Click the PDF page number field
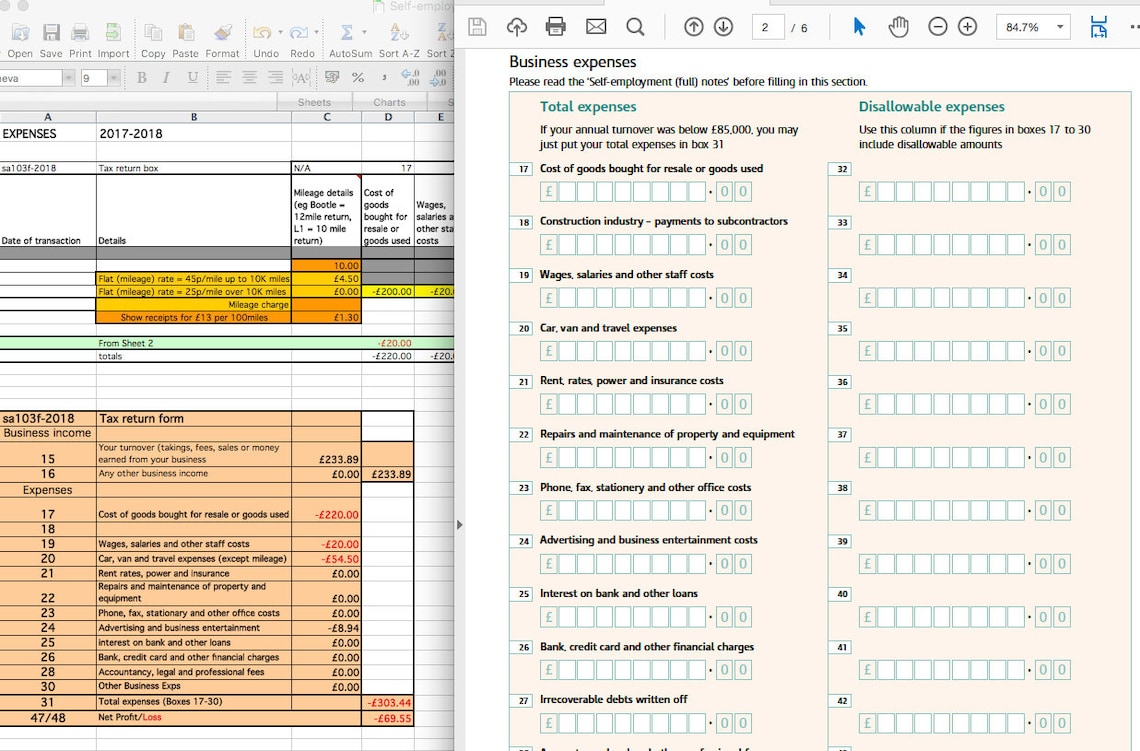Image resolution: width=1140 pixels, height=751 pixels. coord(768,27)
